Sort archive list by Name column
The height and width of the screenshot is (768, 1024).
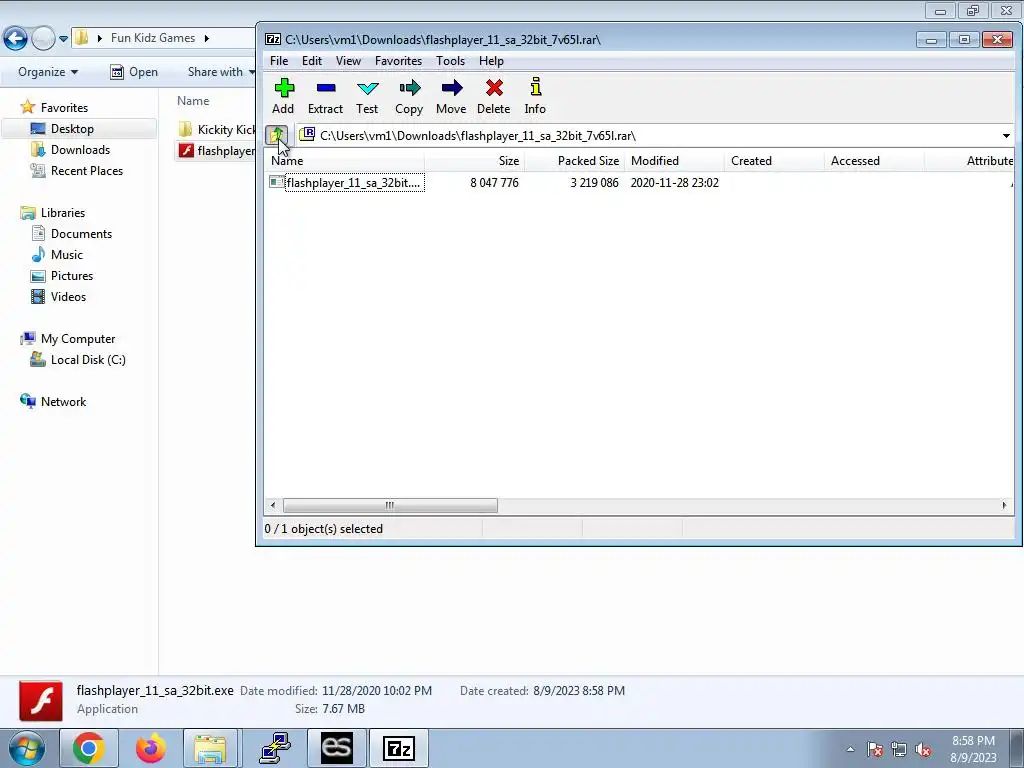coord(345,161)
